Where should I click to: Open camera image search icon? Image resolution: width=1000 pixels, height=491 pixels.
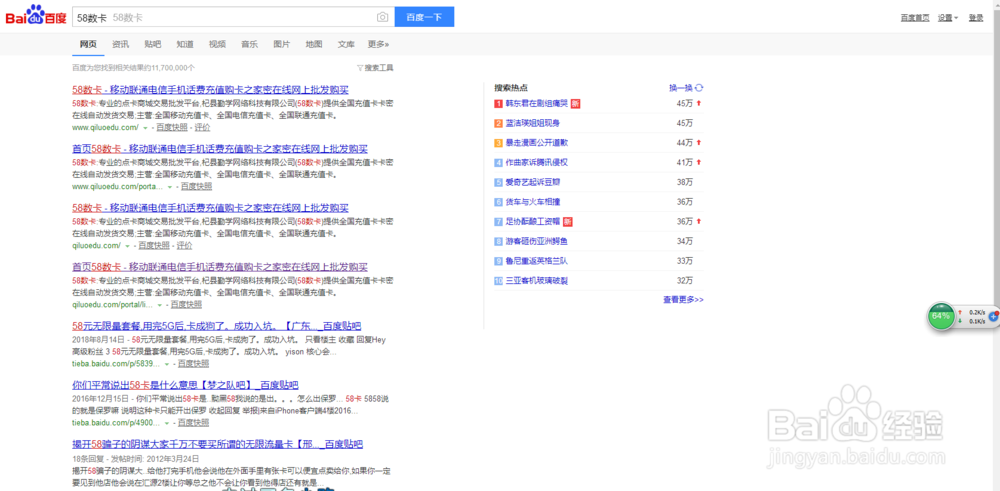click(x=382, y=17)
